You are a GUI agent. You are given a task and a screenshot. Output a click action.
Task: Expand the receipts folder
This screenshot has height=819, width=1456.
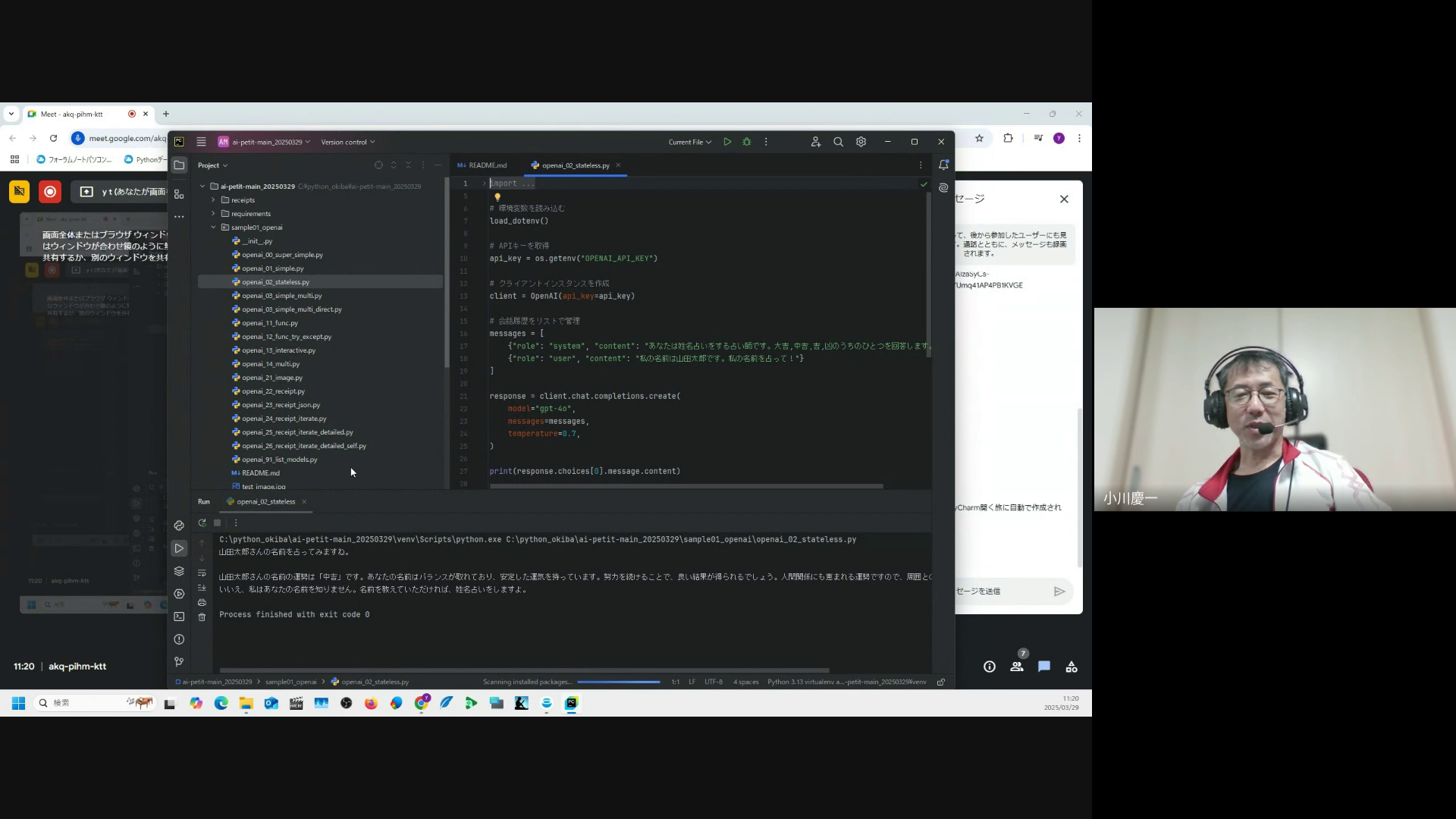pyautogui.click(x=213, y=200)
